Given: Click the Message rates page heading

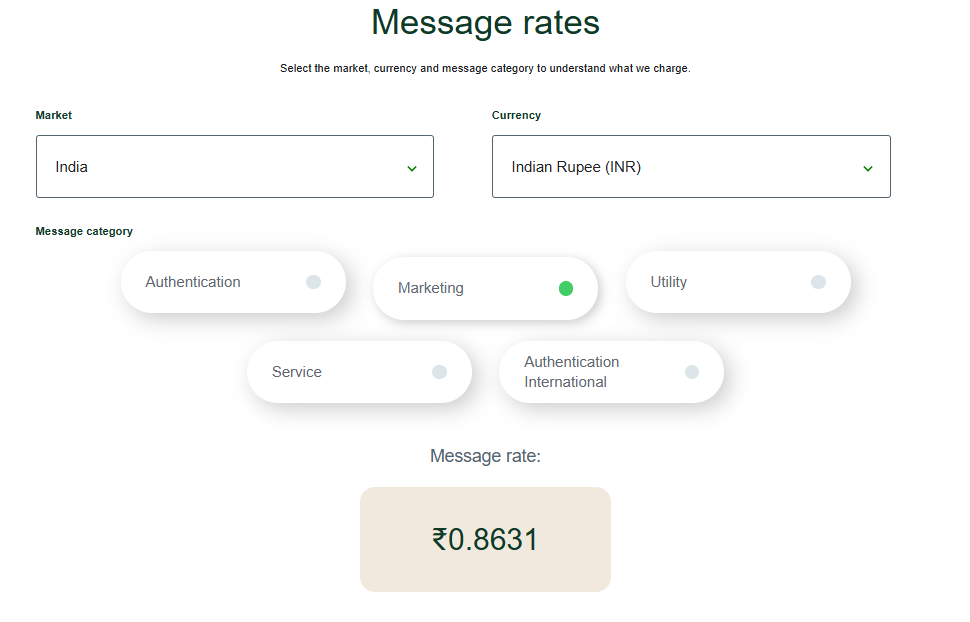Looking at the screenshot, I should (x=485, y=22).
